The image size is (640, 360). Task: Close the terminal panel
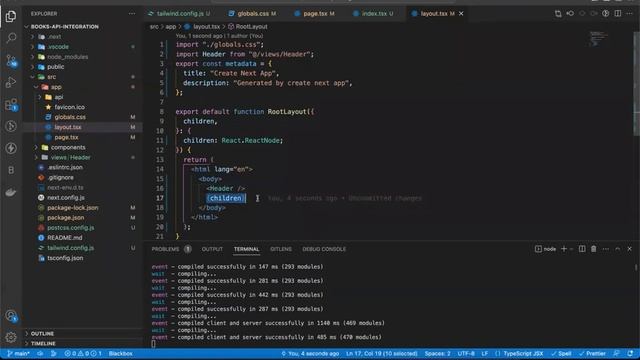click(x=629, y=249)
